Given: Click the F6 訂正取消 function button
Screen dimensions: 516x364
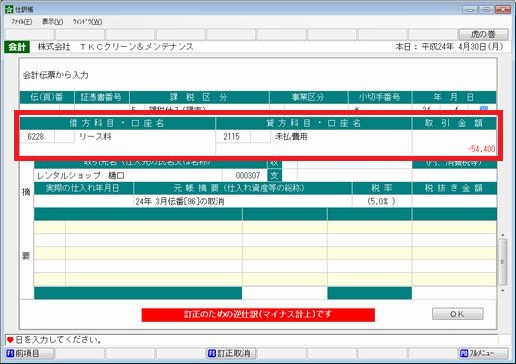Looking at the screenshot, I should pos(231,353).
